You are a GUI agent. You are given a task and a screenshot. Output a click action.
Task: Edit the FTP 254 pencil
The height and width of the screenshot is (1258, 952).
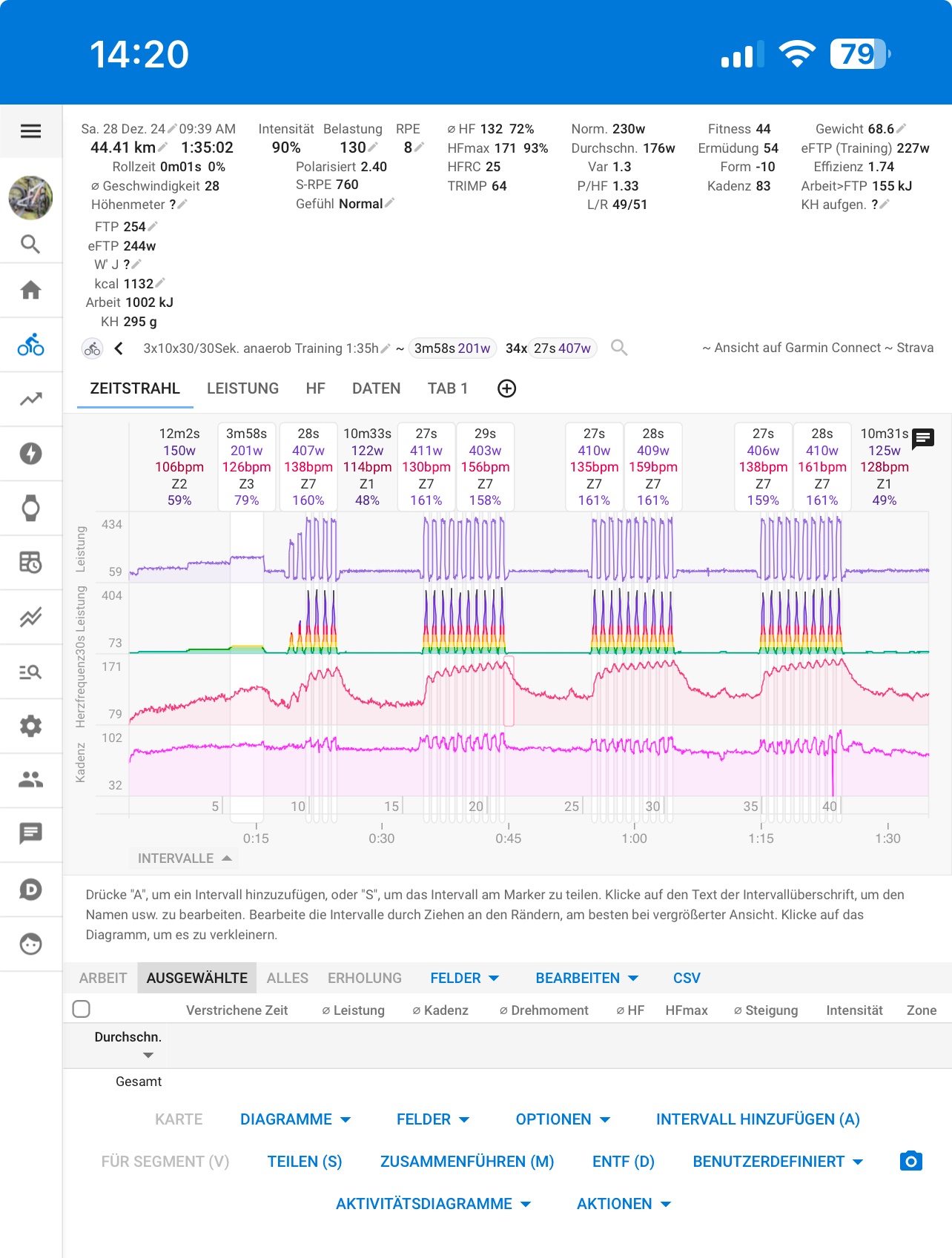tap(153, 226)
